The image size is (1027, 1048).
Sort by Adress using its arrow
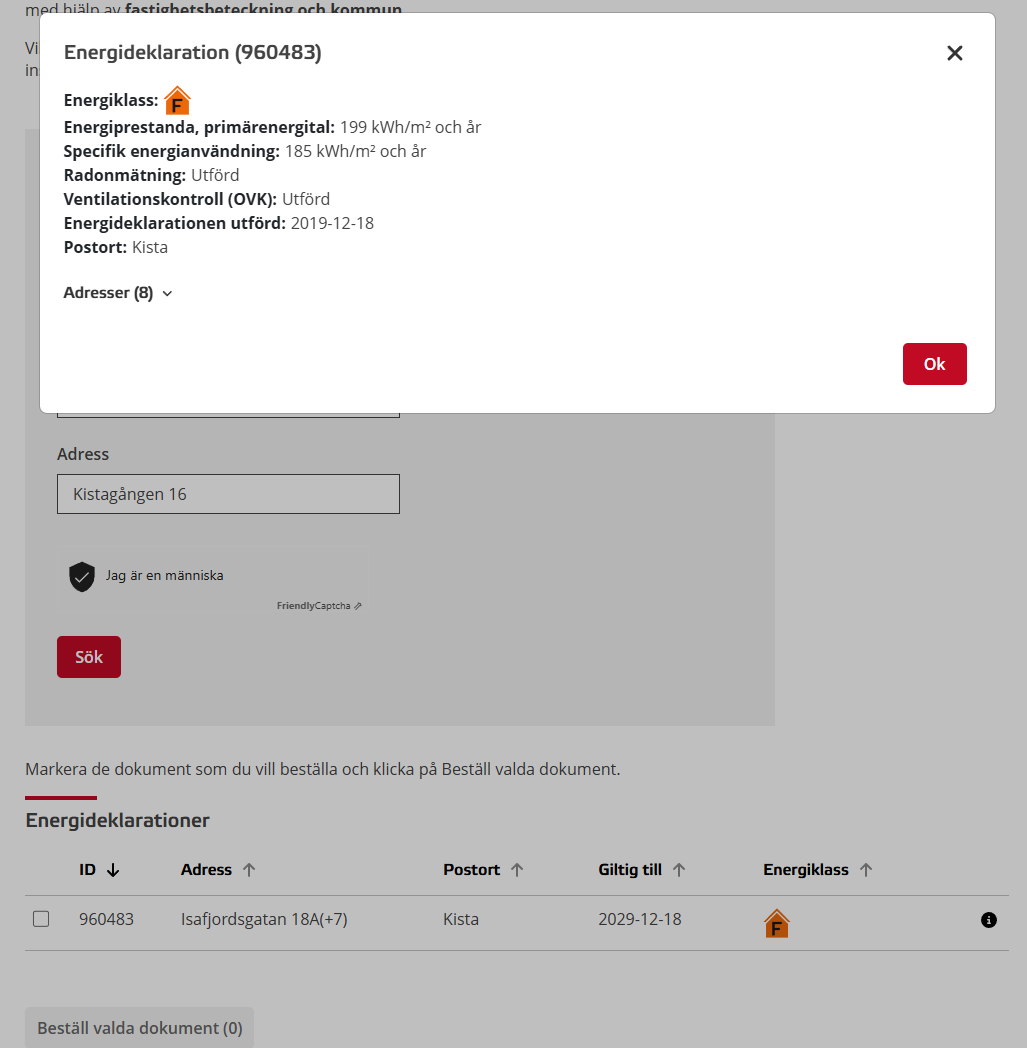point(249,870)
